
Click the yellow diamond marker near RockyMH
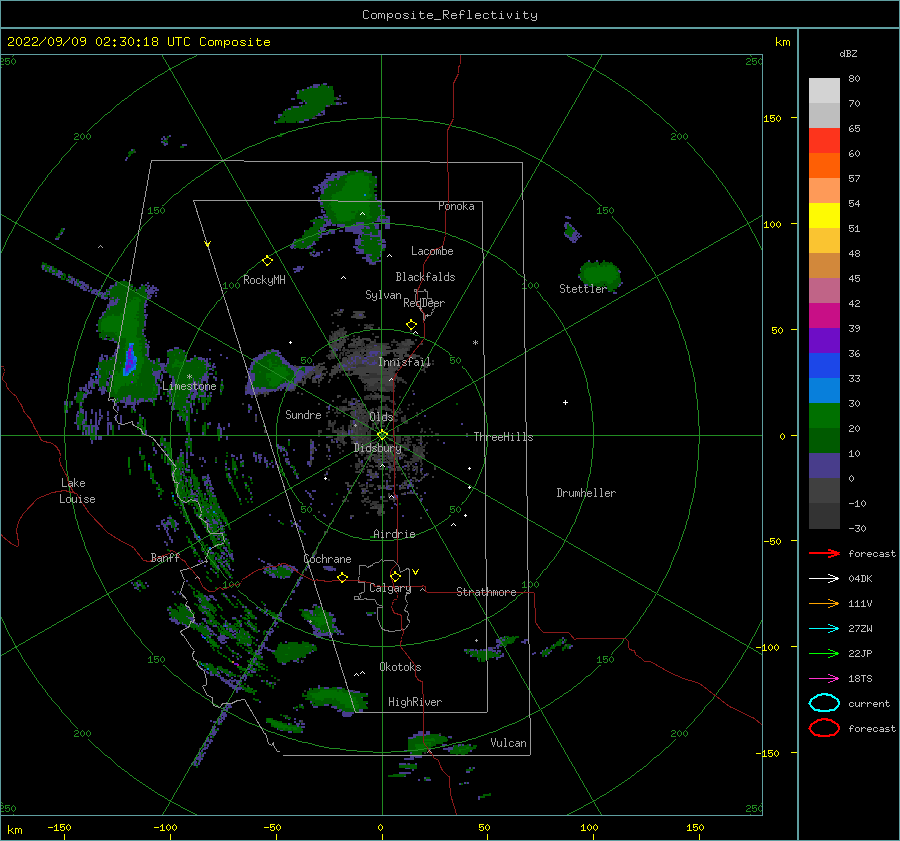coord(267,261)
